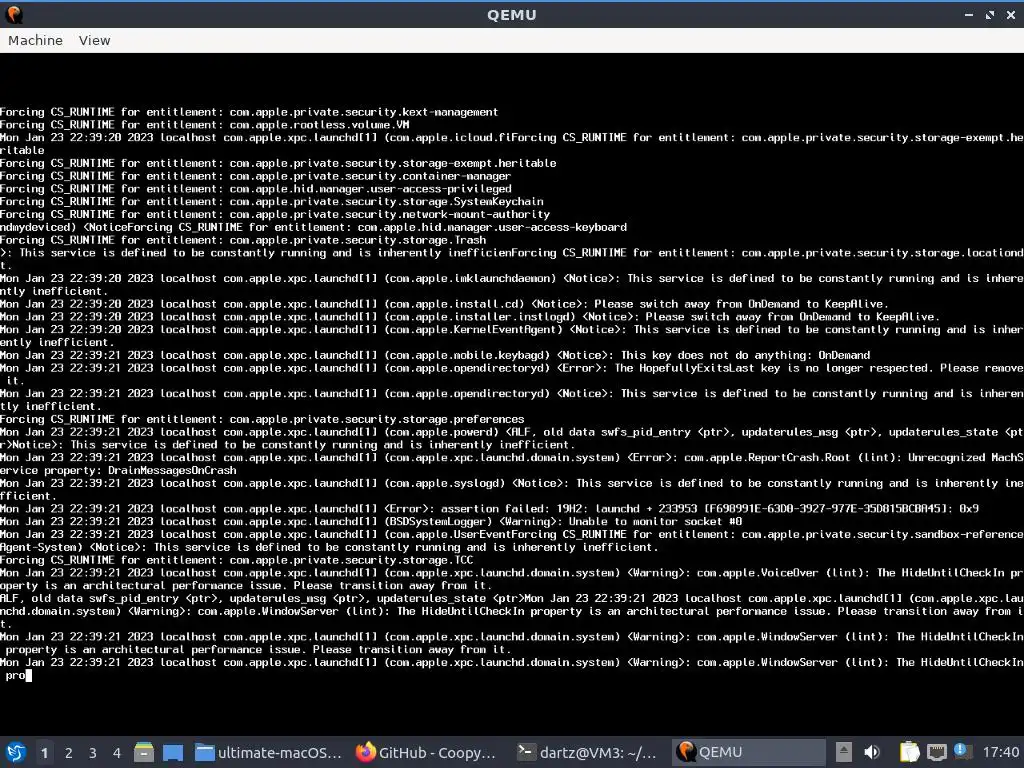Click the storage.Trash entitlement line
The width and height of the screenshot is (1024, 768).
click(x=243, y=240)
